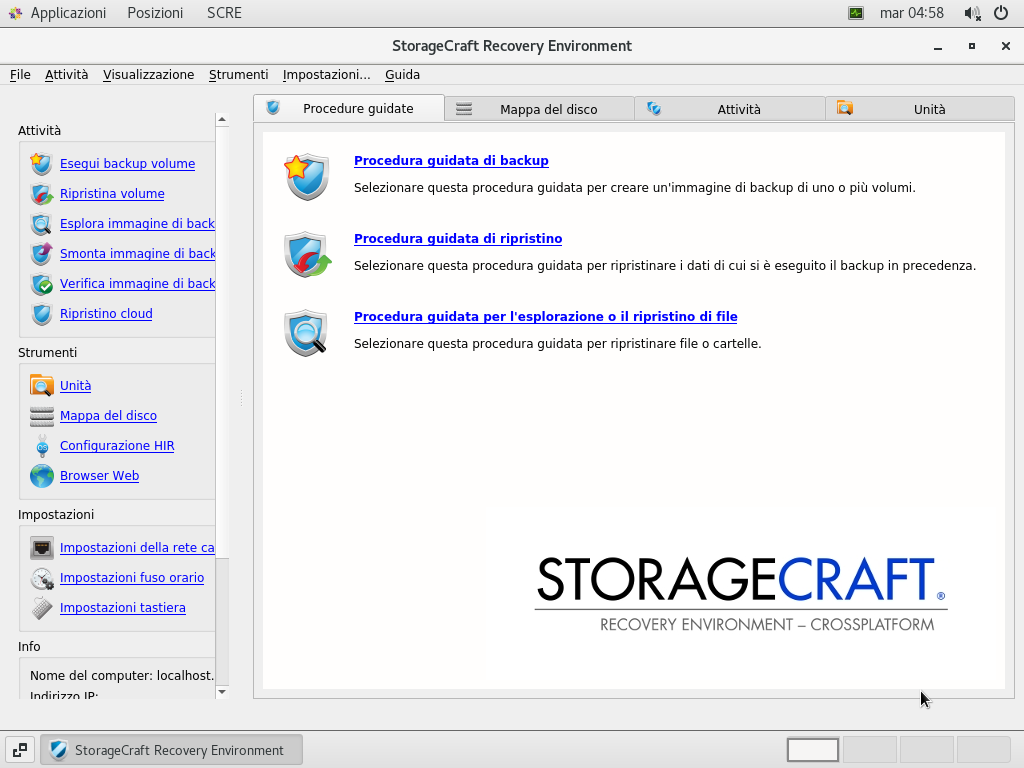This screenshot has height=768, width=1024.
Task: Click the Mappa del disco icon in sidebar
Action: [x=41, y=415]
